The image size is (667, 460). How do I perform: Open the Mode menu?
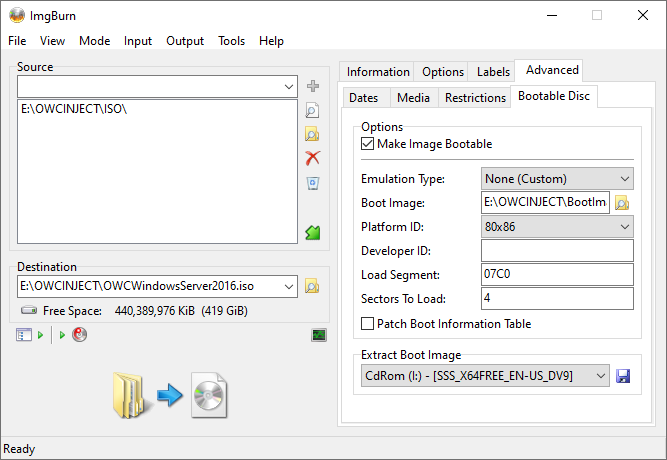[94, 41]
